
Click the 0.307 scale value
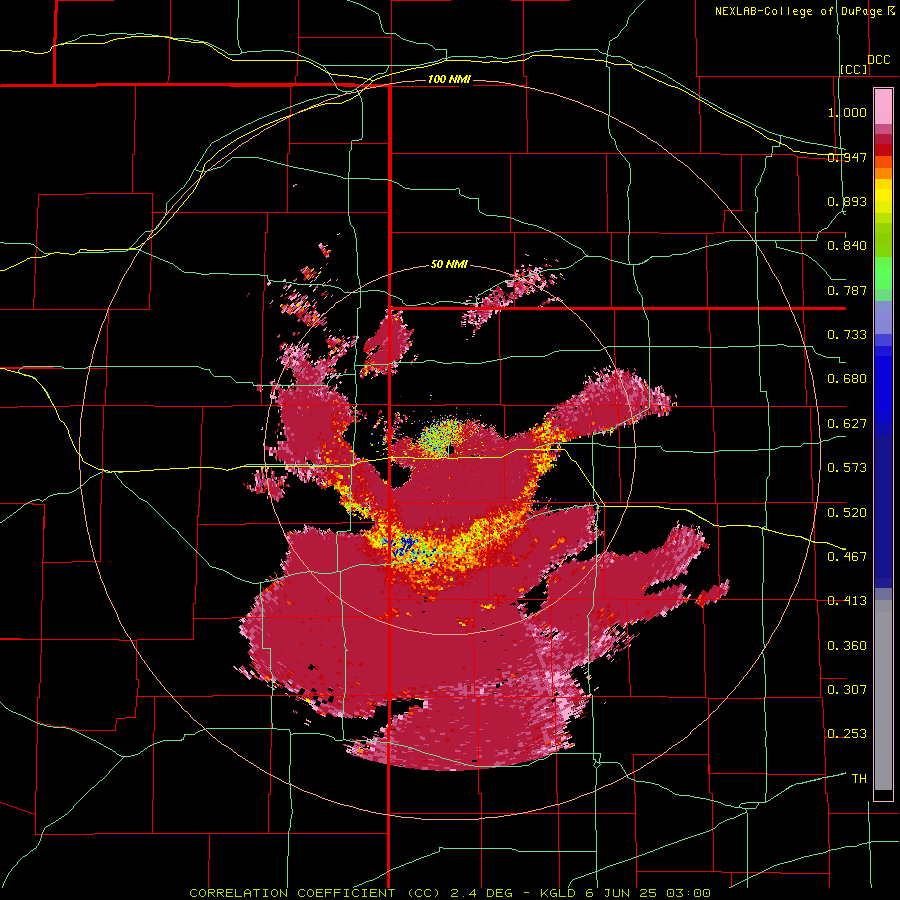(x=847, y=690)
